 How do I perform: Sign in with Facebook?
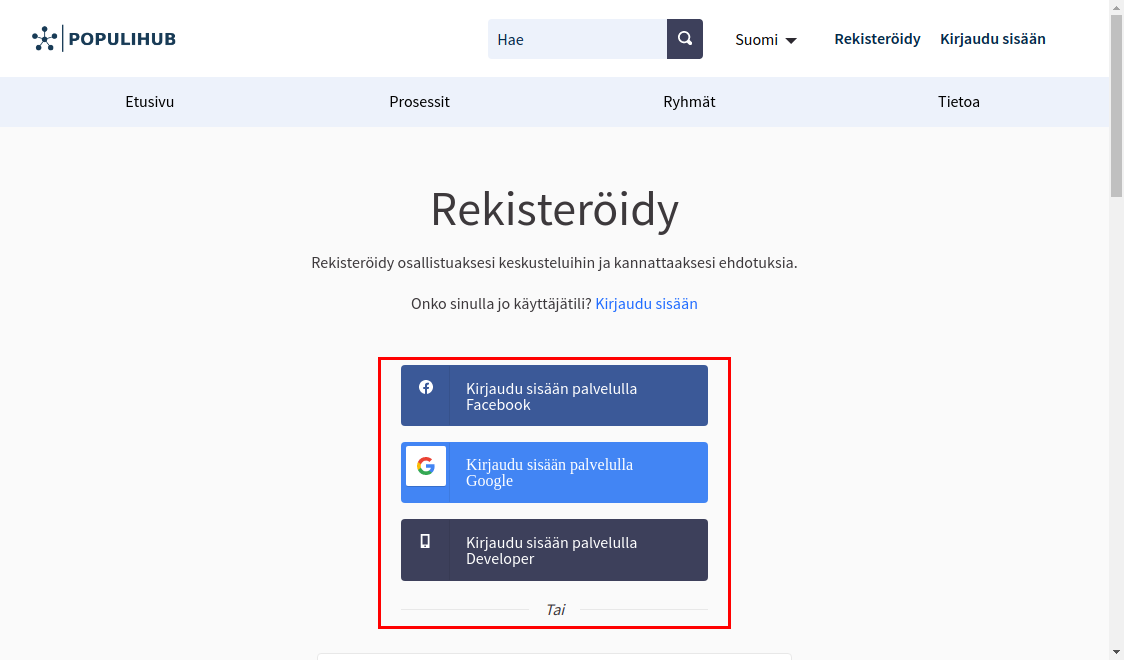(554, 395)
